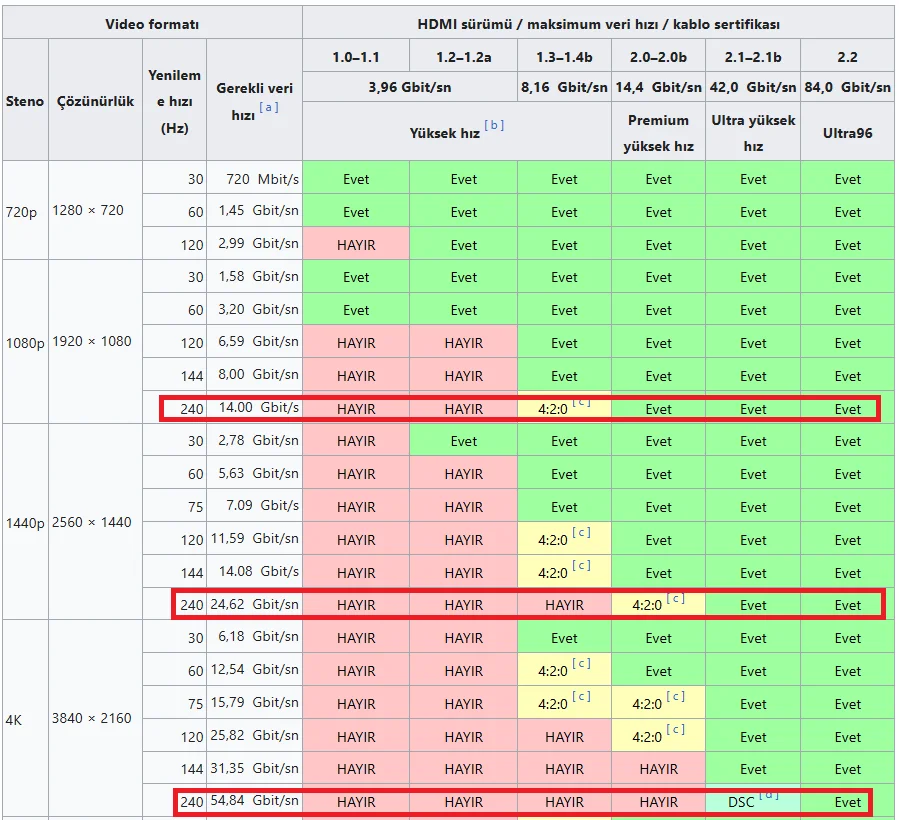The width and height of the screenshot is (899, 820).
Task: Open footnote [c] in the 4K 60 Hz row
Action: [581, 664]
